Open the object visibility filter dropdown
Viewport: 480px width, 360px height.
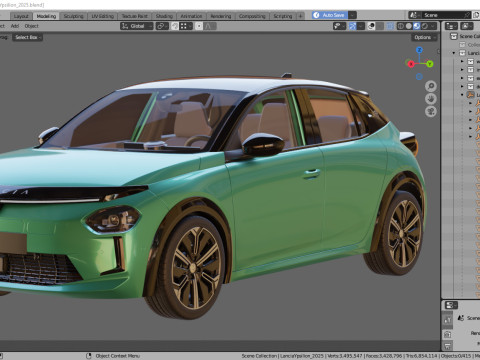(339, 26)
